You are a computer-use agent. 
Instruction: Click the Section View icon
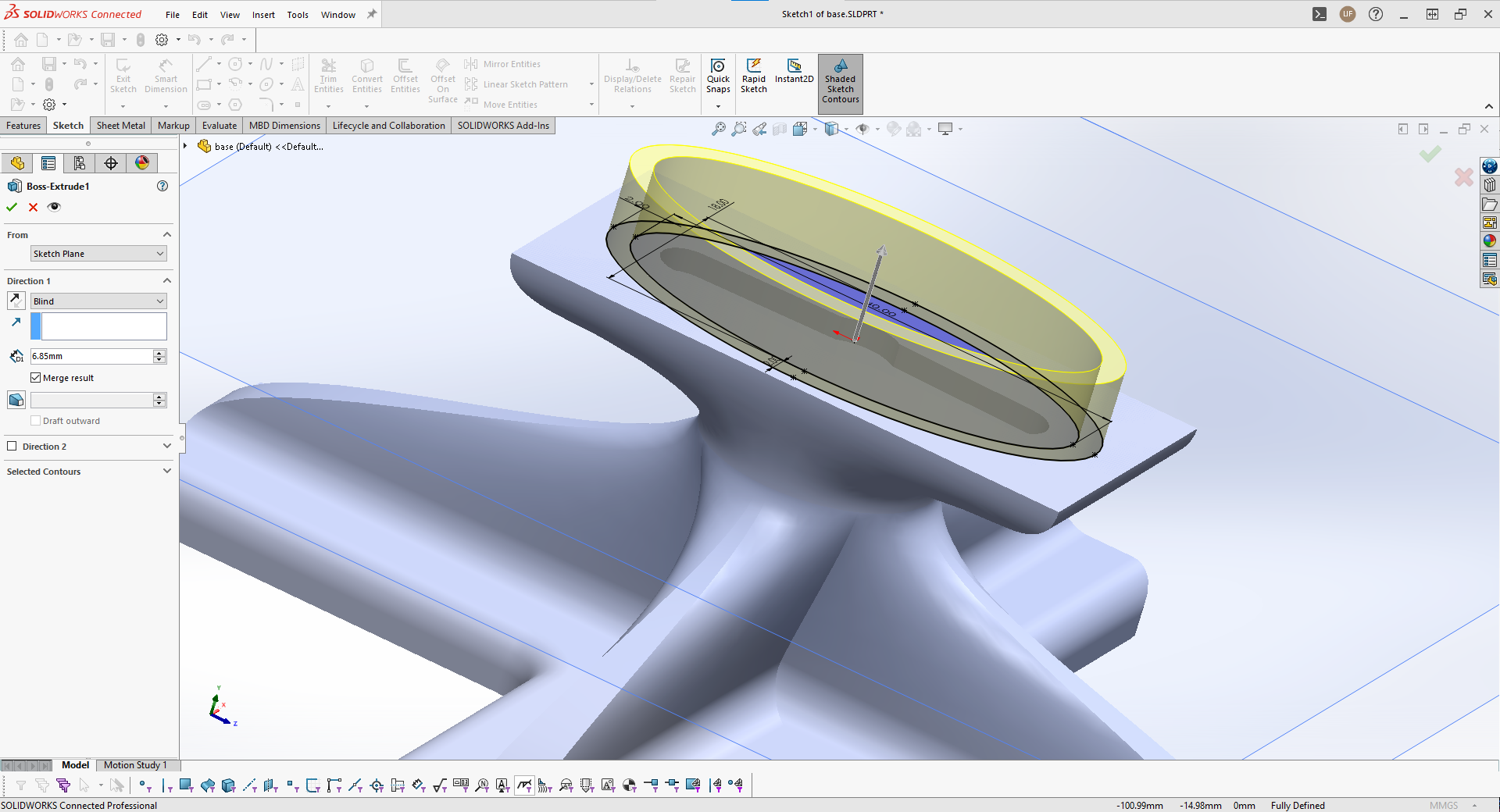780,129
